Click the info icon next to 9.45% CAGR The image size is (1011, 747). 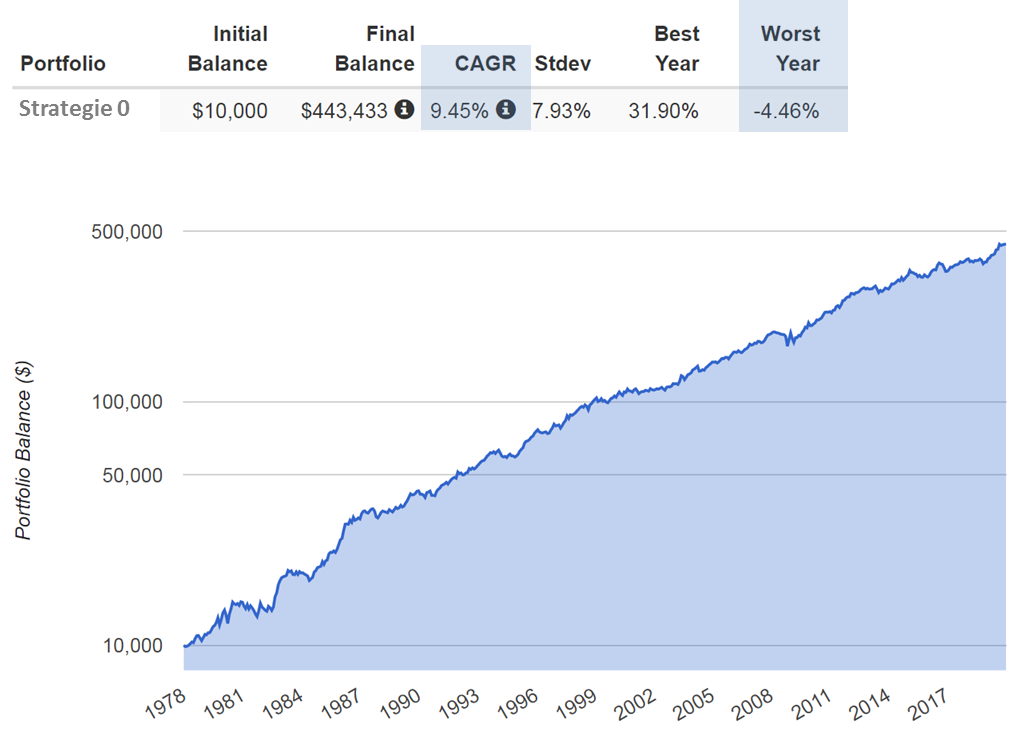click(506, 110)
